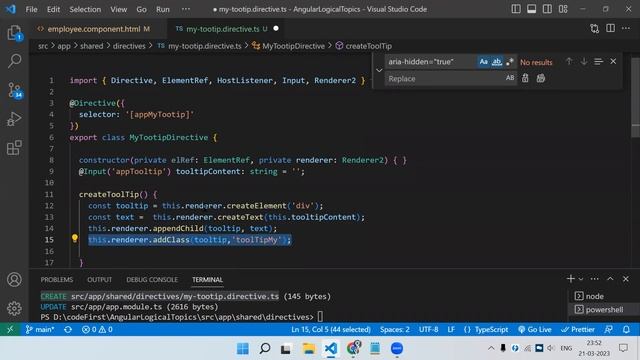Open the Extensions view

click(x=14, y=147)
